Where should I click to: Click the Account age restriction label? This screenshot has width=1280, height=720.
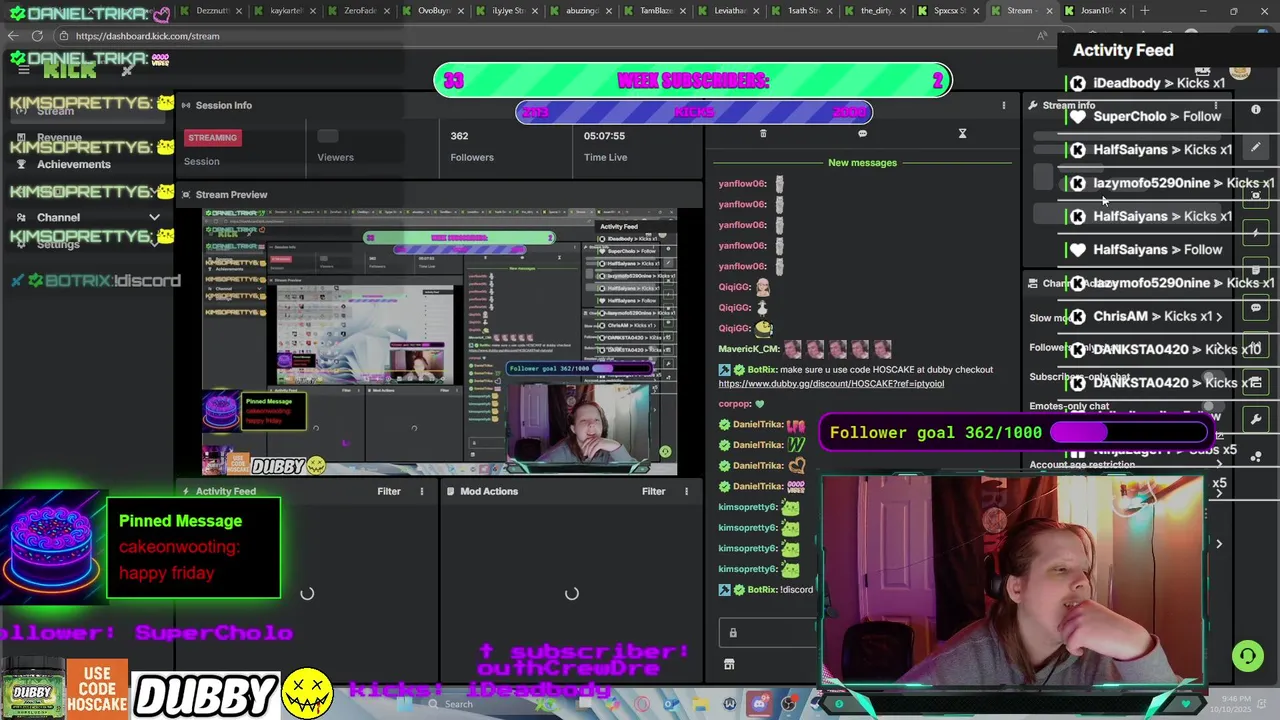[1082, 465]
